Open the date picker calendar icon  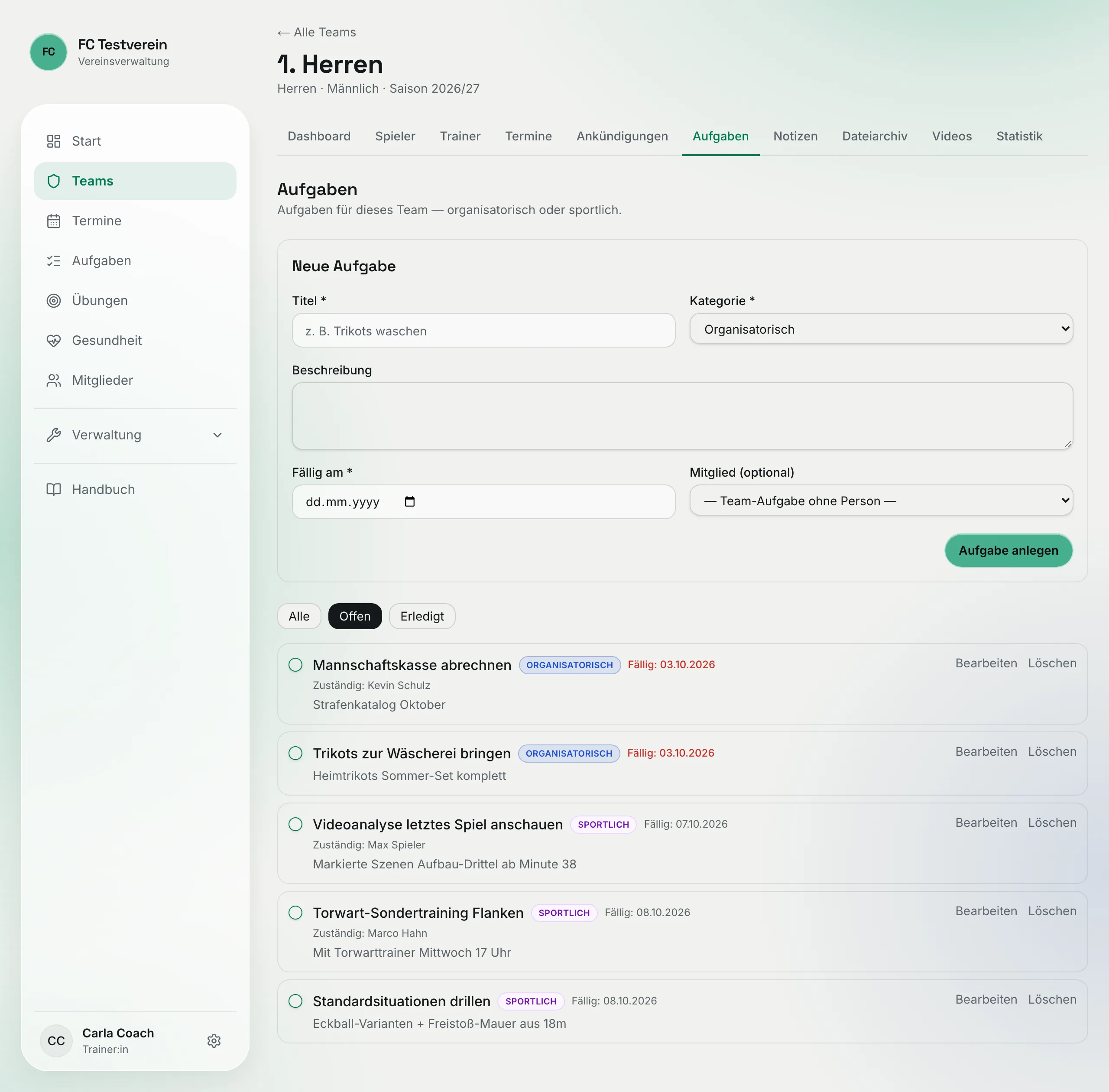click(409, 502)
